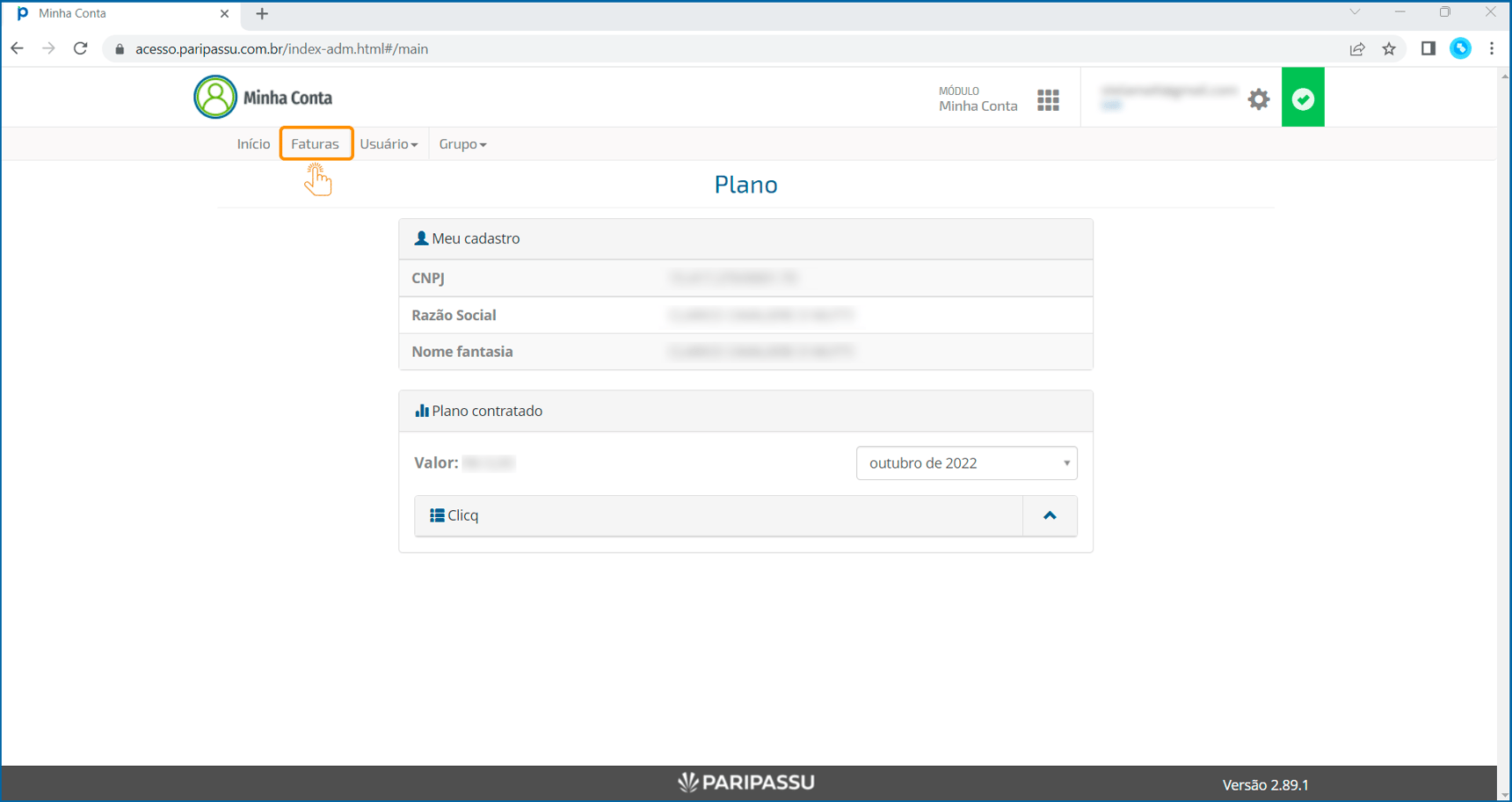1512x802 pixels.
Task: Navigate to the Início menu item
Action: coord(253,144)
